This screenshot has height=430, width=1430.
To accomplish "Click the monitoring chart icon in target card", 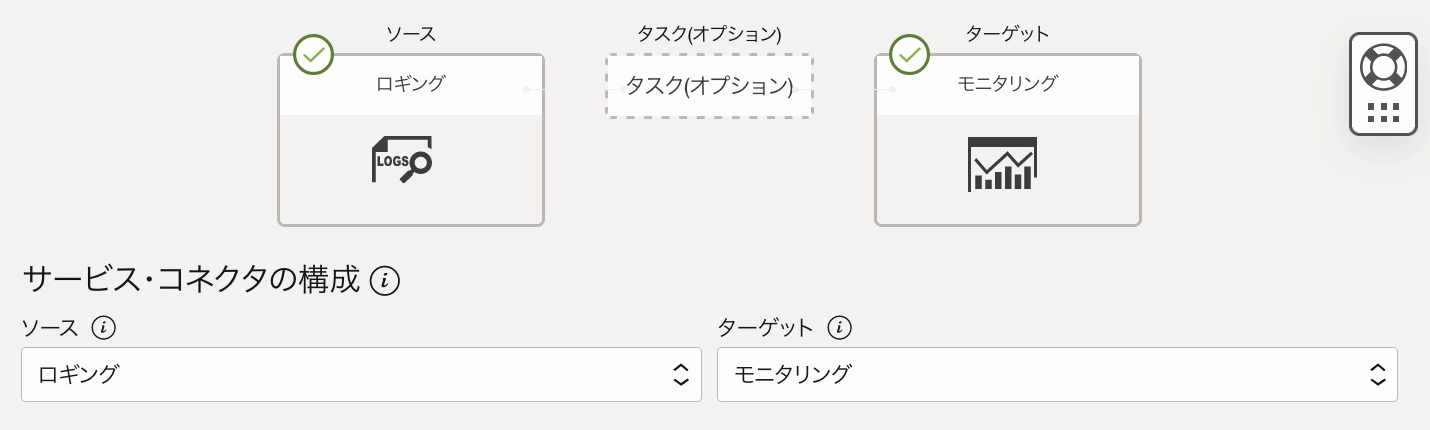I will click(x=1002, y=164).
